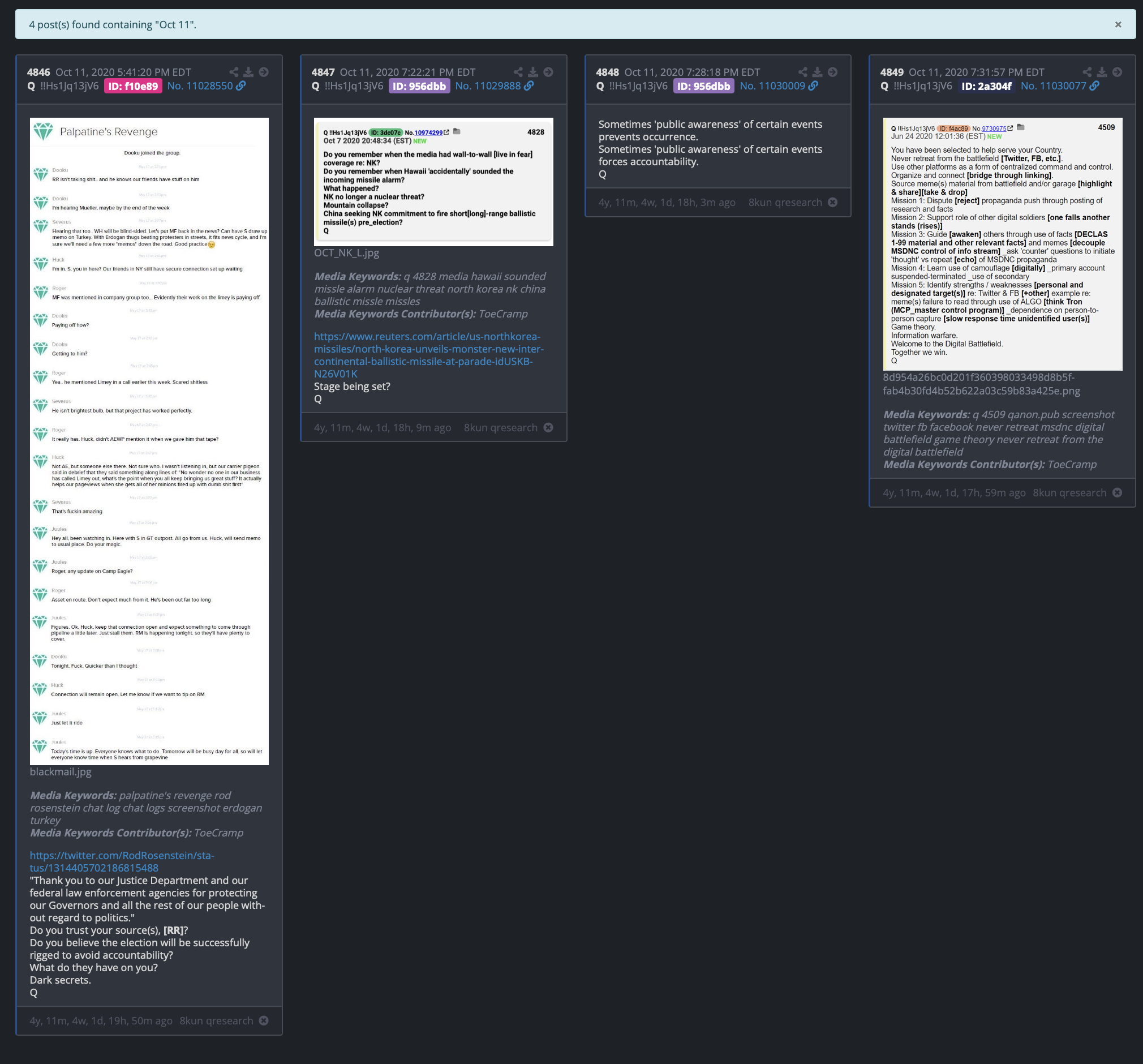
Task: Click the ID: 2a304f badge
Action: (x=986, y=86)
